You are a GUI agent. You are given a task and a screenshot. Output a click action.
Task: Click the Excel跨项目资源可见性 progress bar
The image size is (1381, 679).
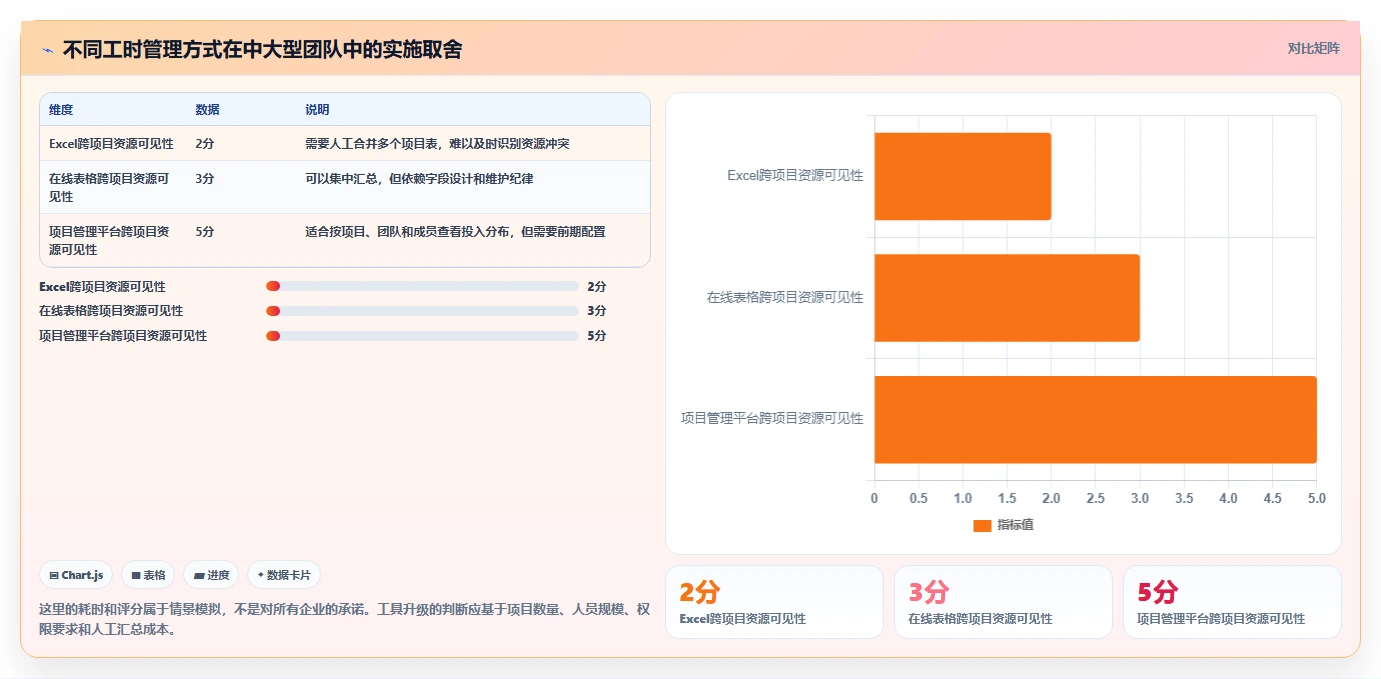coord(422,286)
